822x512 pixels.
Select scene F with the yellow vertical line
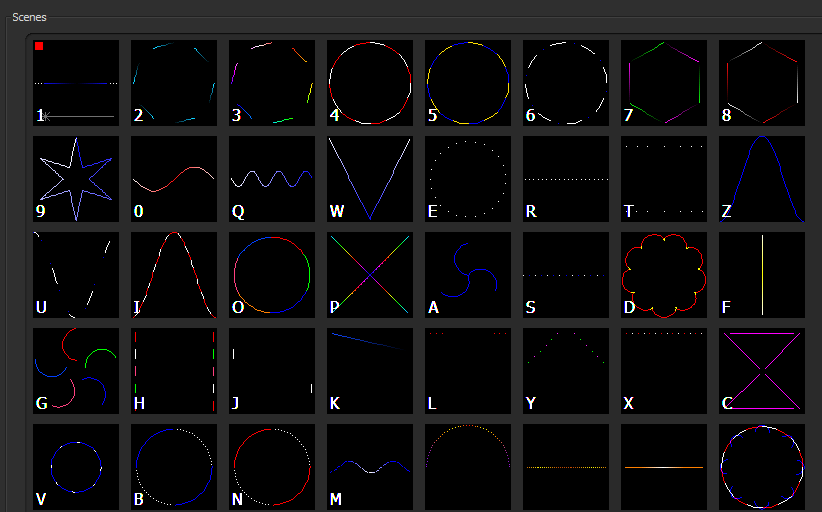pos(762,275)
